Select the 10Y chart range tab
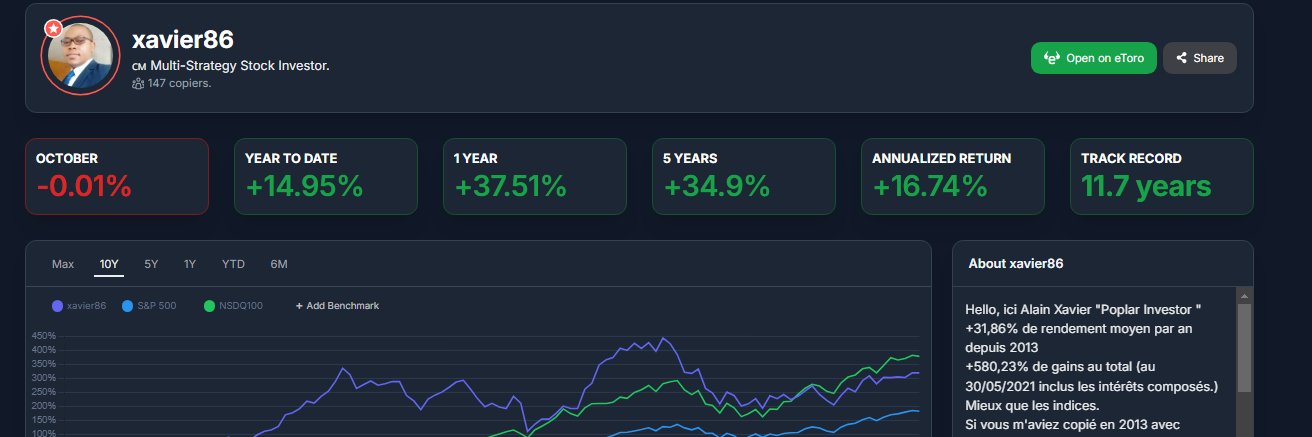1312x437 pixels. (x=109, y=264)
